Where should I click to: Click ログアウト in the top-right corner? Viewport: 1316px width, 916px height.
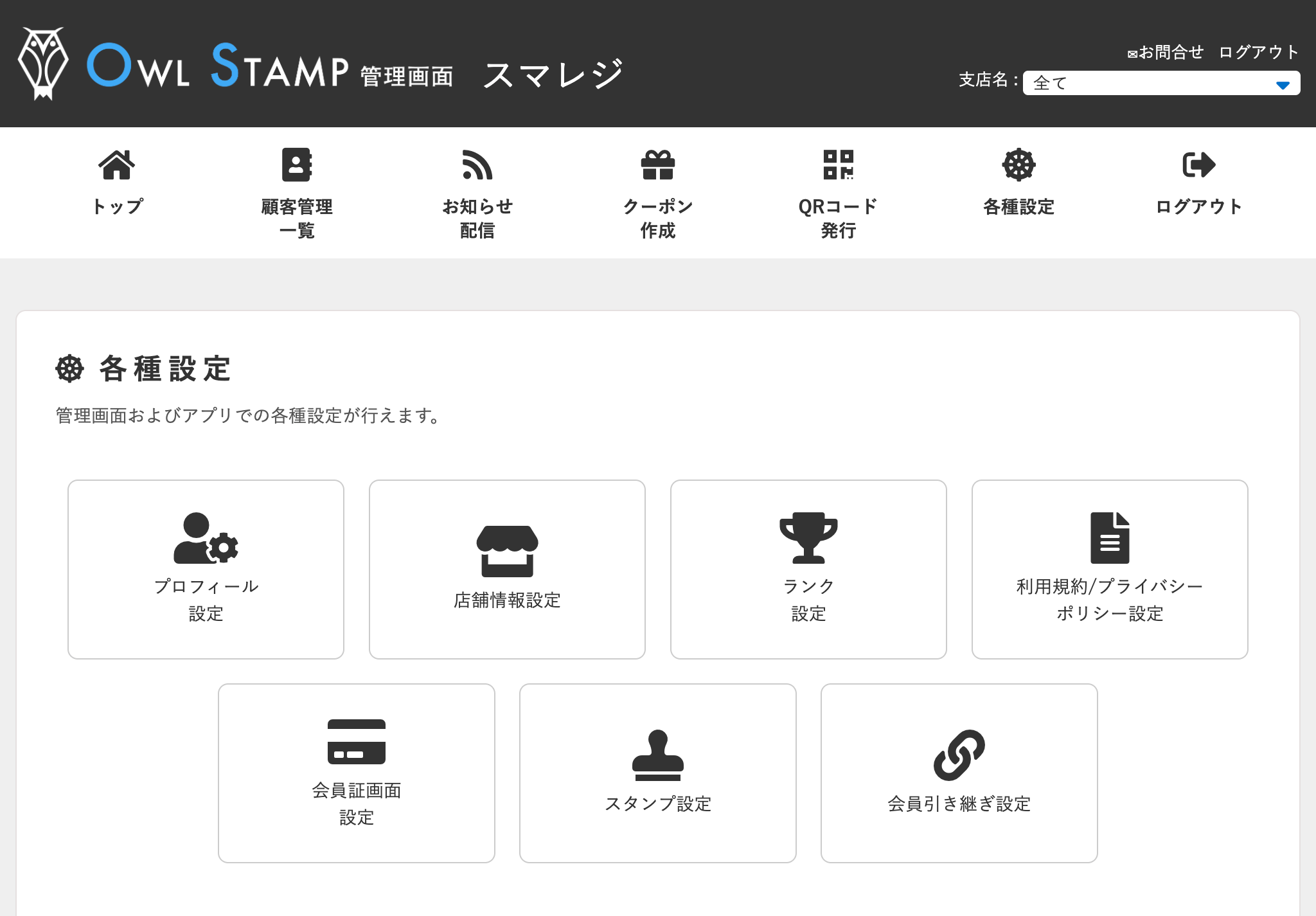(1258, 53)
